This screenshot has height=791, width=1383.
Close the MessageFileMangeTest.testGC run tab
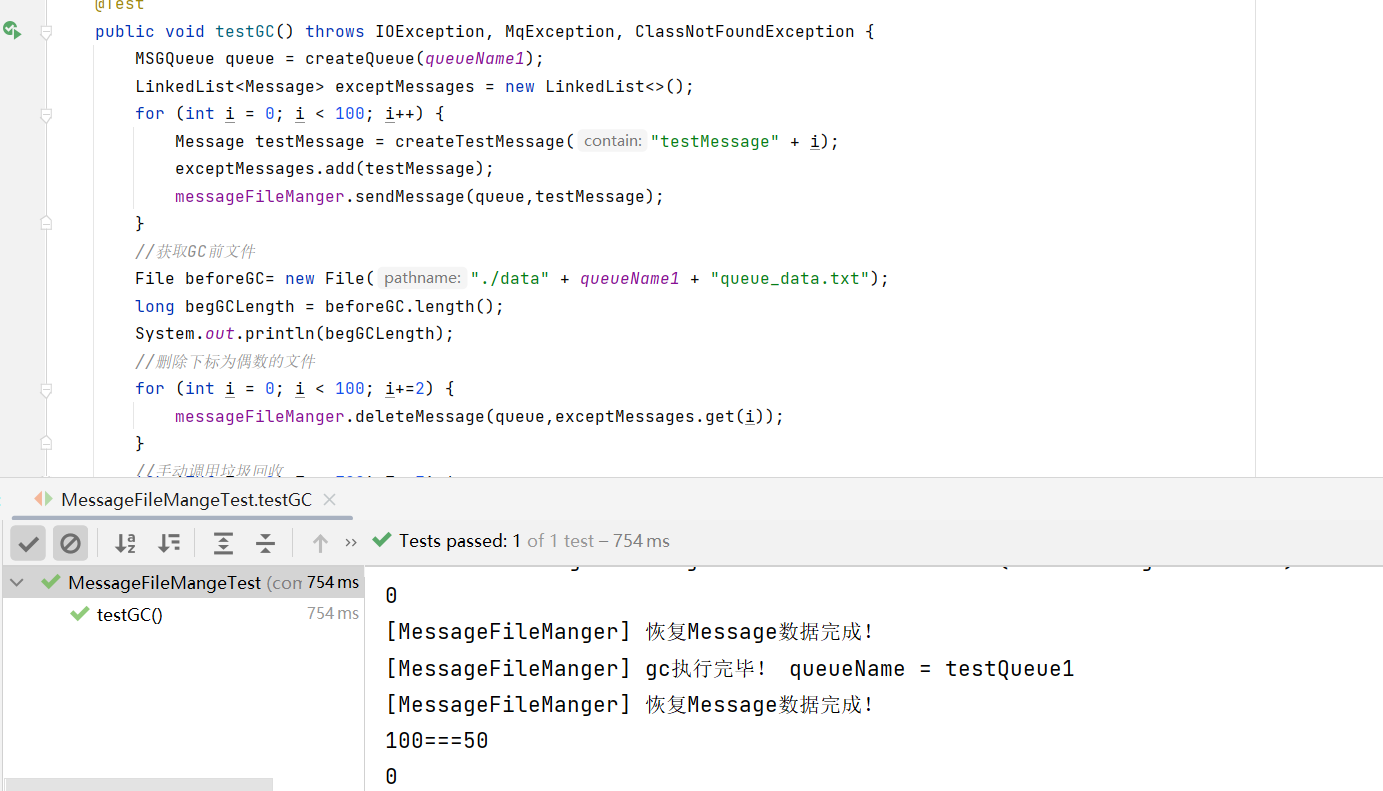pyautogui.click(x=330, y=500)
